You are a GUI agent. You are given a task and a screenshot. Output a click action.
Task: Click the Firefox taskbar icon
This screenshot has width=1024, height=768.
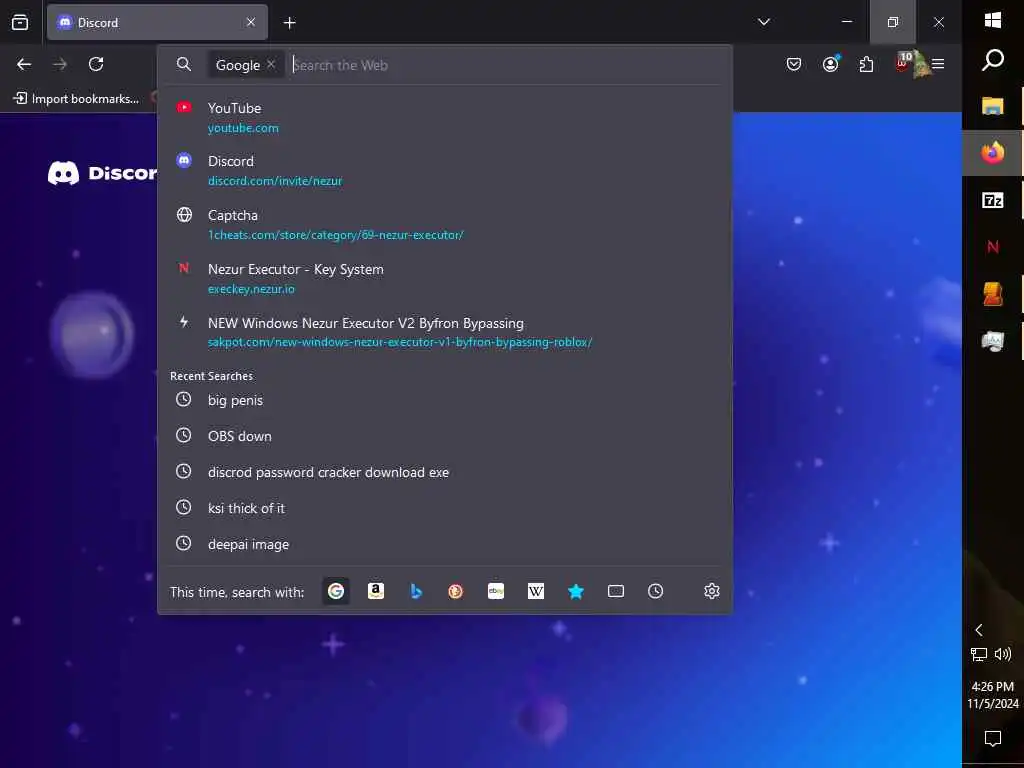pyautogui.click(x=993, y=153)
